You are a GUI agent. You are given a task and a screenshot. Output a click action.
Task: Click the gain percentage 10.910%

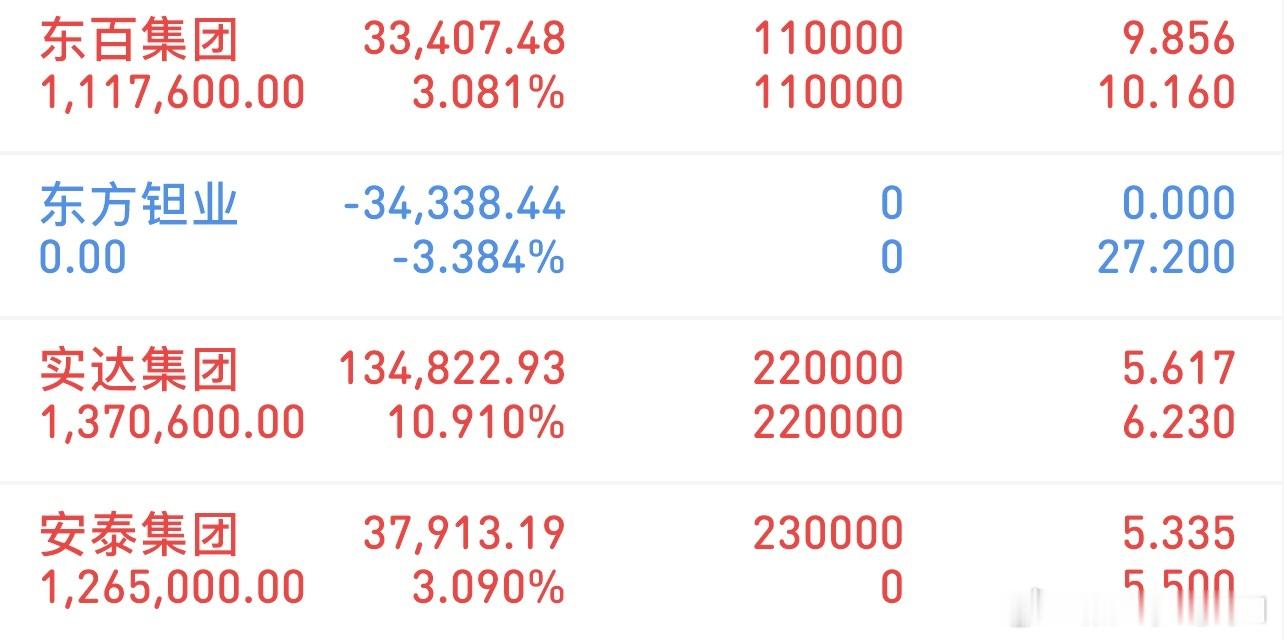(475, 421)
